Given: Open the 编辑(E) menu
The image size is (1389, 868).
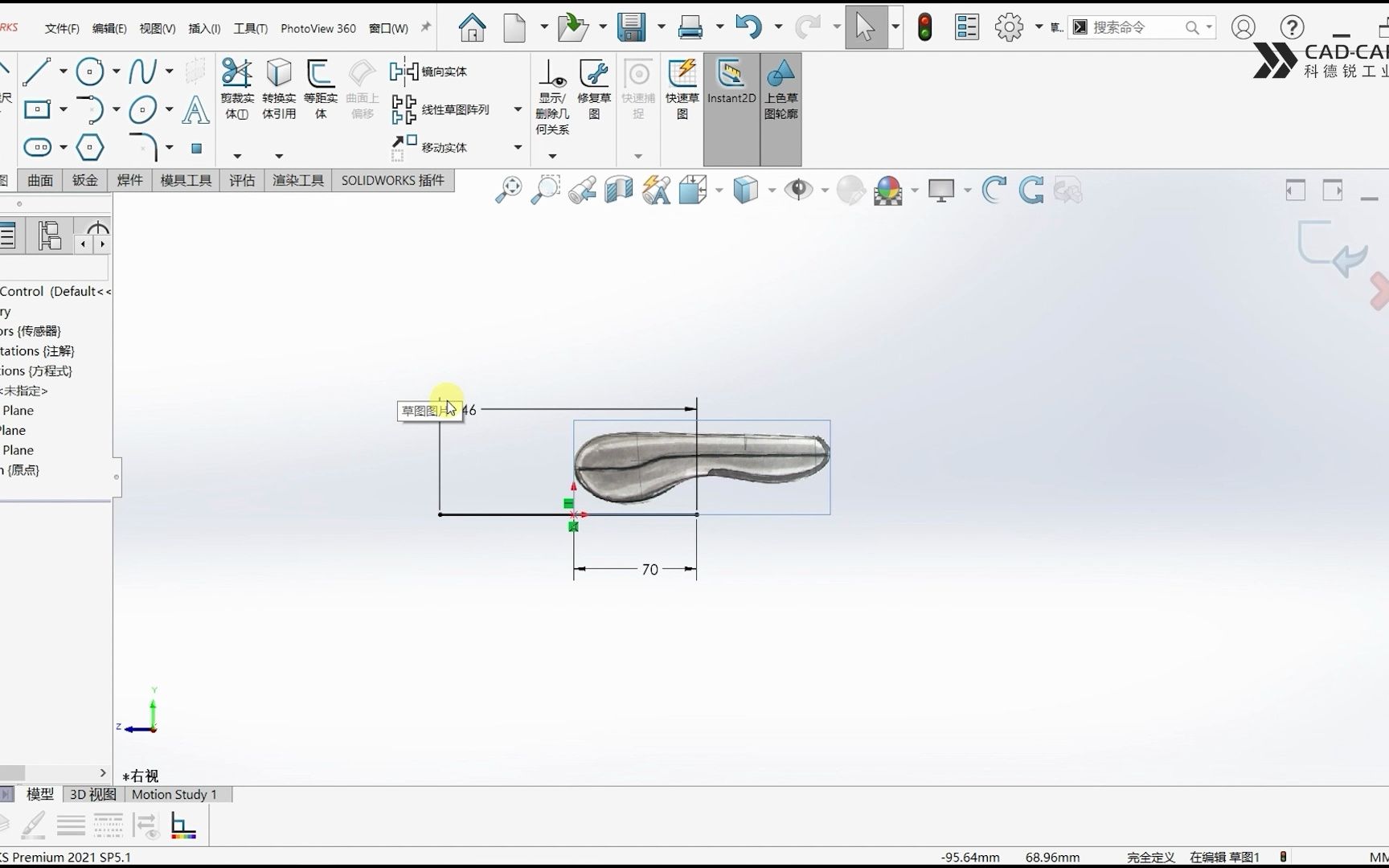Looking at the screenshot, I should point(109,28).
